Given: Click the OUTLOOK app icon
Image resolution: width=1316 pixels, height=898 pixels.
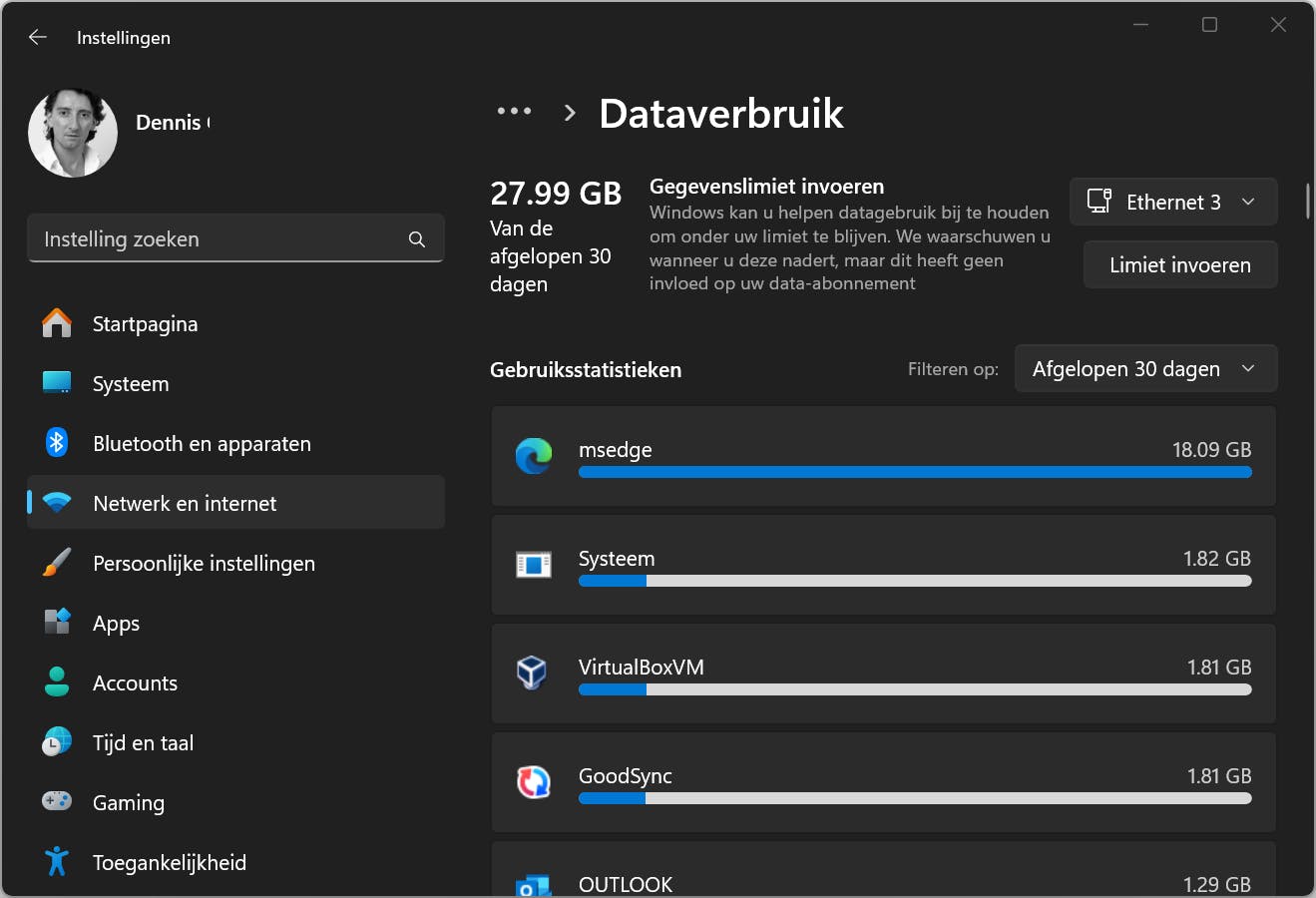Looking at the screenshot, I should coord(534,884).
